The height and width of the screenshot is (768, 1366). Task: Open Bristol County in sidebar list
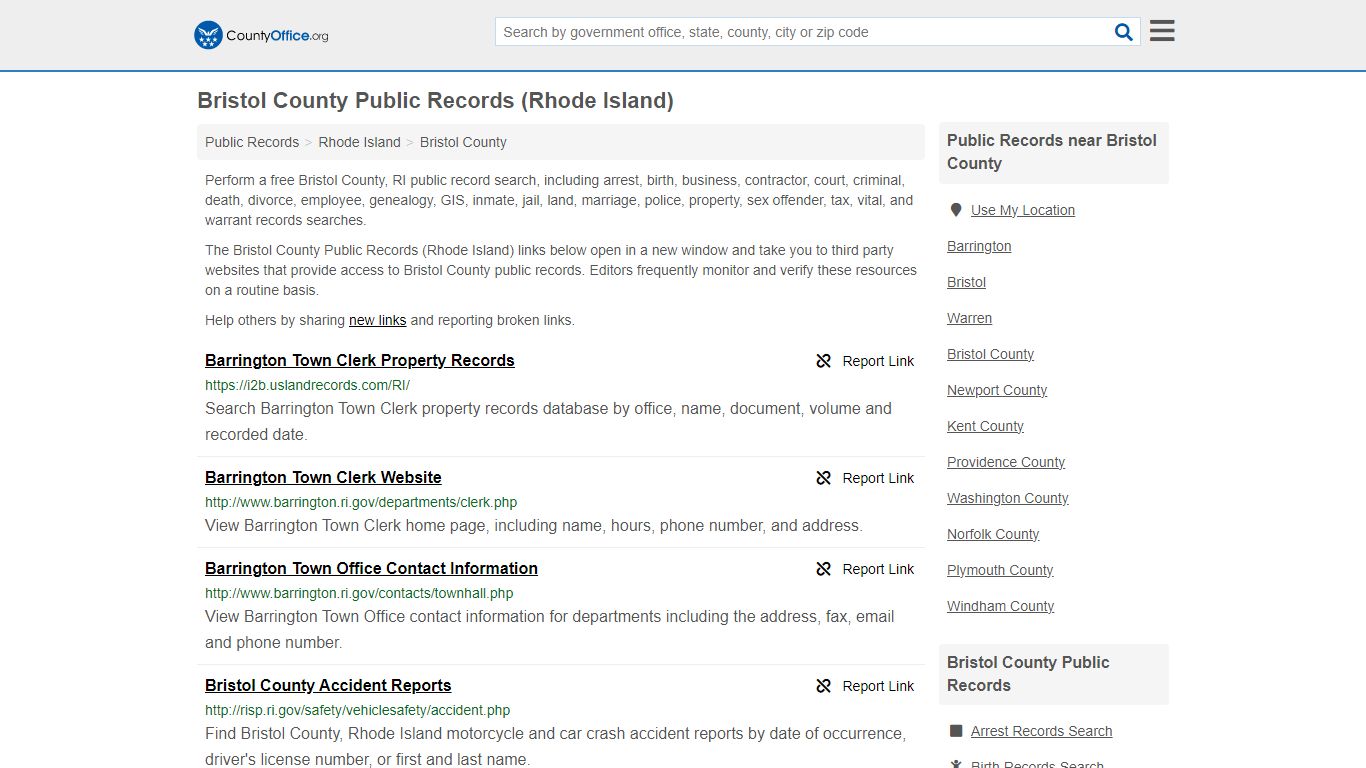(990, 354)
